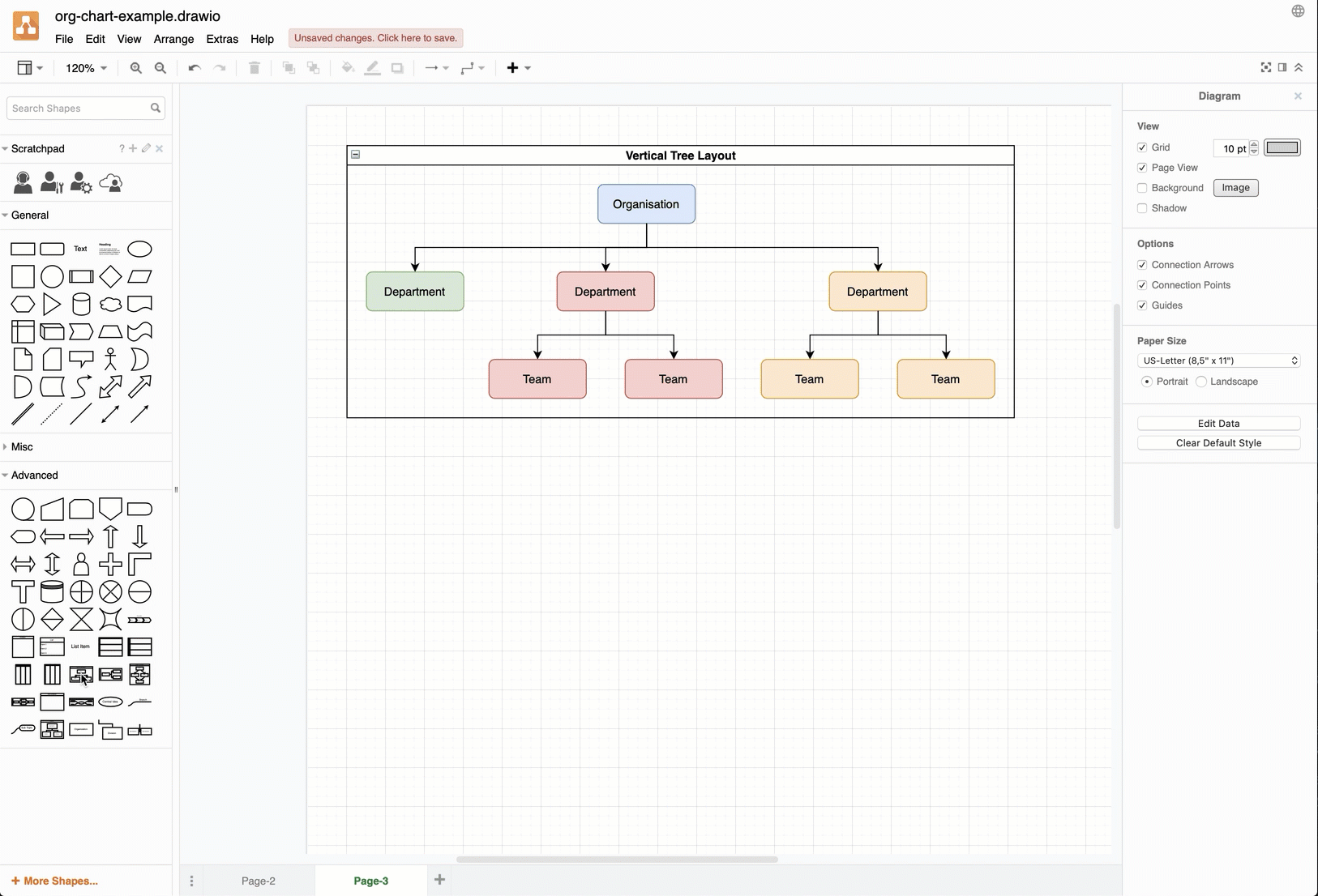1318x896 pixels.
Task: Collapse the Advanced shapes section
Action: coord(32,475)
